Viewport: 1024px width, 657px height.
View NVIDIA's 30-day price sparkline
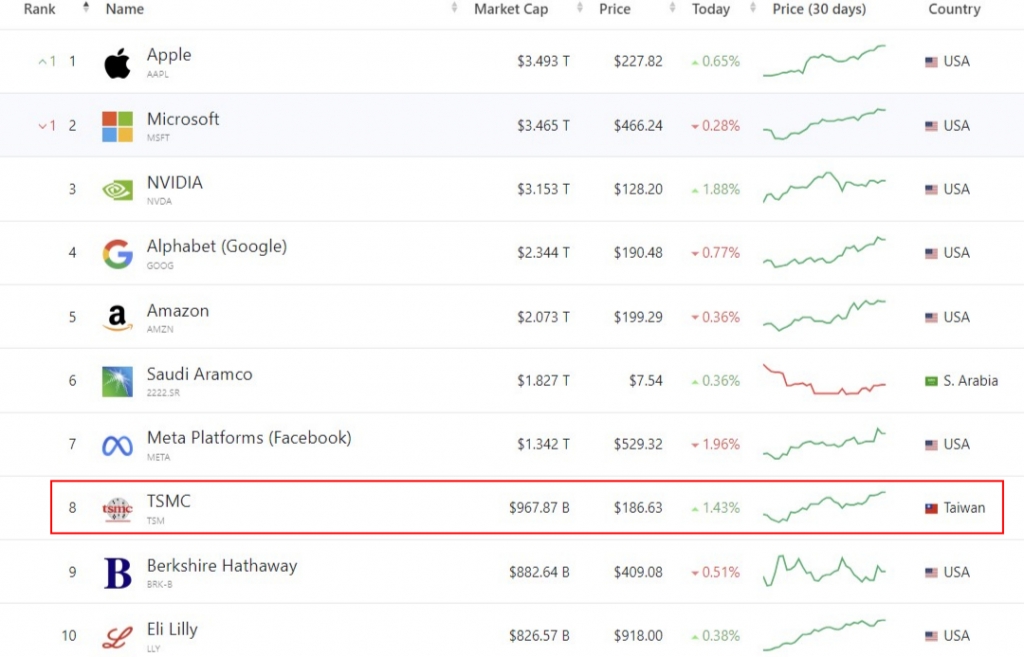pyautogui.click(x=823, y=188)
